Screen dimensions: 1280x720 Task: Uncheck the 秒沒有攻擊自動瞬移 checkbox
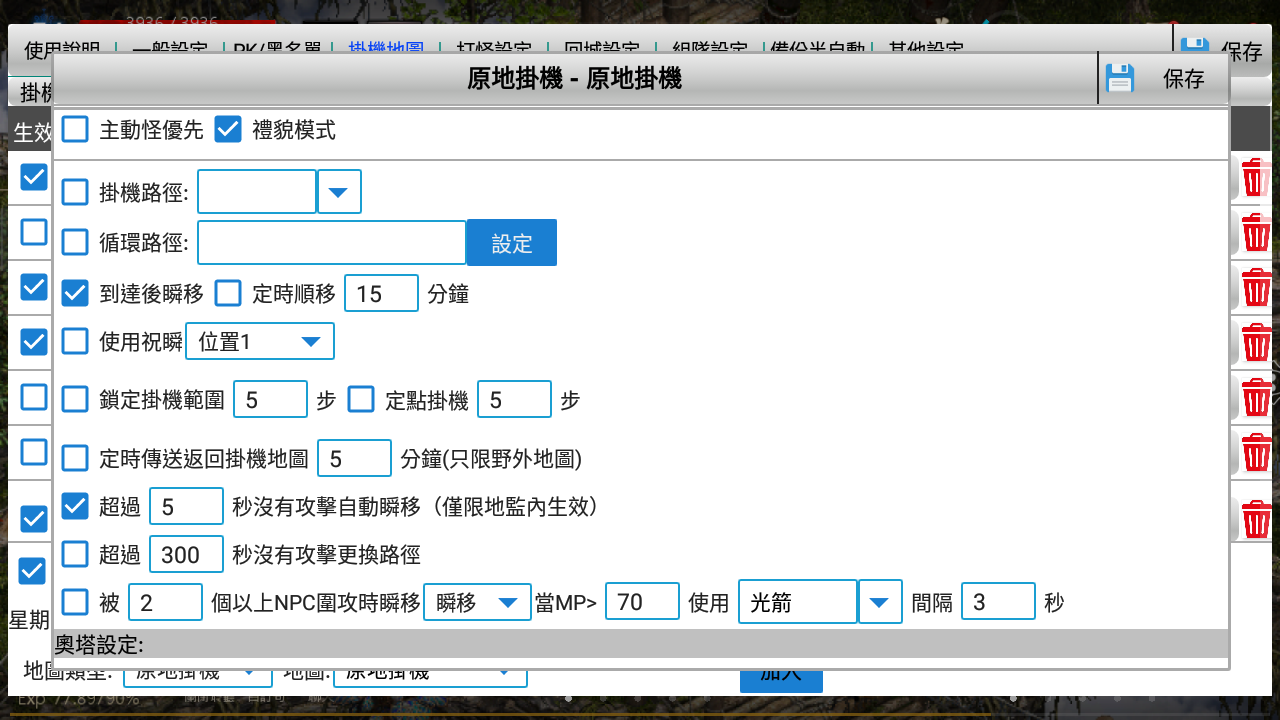pyautogui.click(x=75, y=506)
